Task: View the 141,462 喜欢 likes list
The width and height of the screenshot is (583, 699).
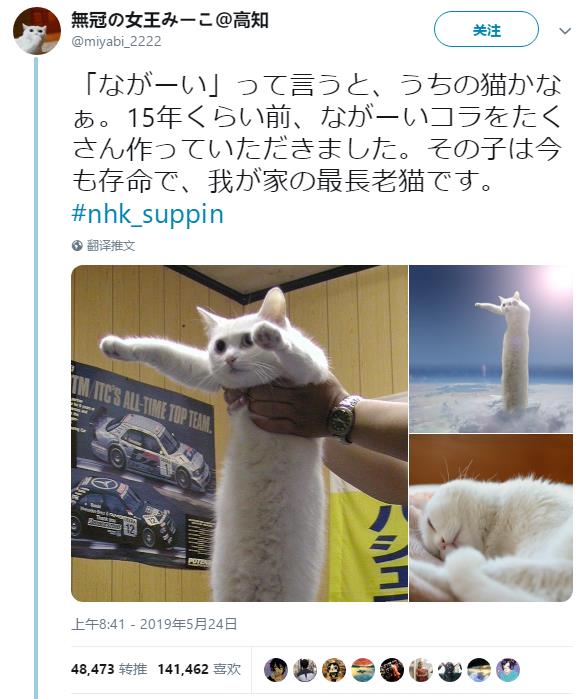Action: [x=199, y=669]
